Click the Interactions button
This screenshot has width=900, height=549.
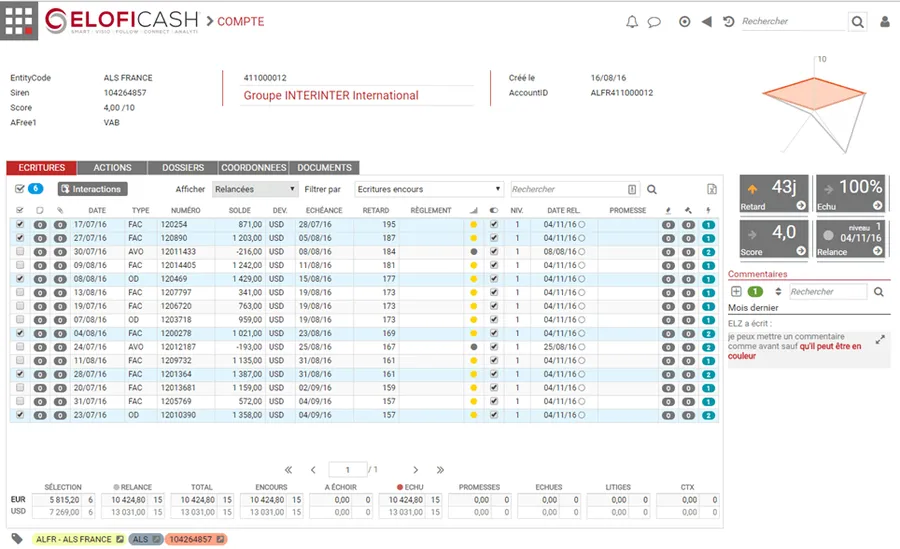pyautogui.click(x=92, y=189)
